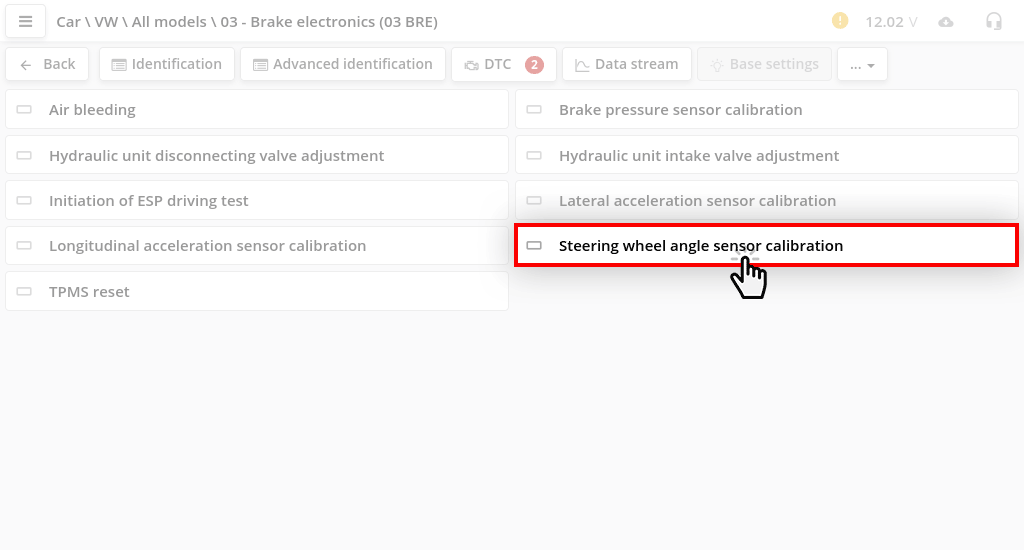Go back with the Back button
Viewport: 1024px width, 550px height.
[48, 64]
